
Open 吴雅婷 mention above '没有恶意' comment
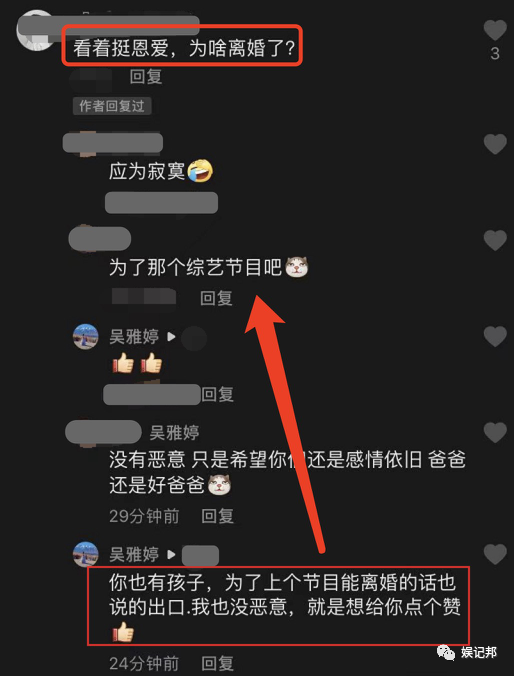pyautogui.click(x=174, y=433)
